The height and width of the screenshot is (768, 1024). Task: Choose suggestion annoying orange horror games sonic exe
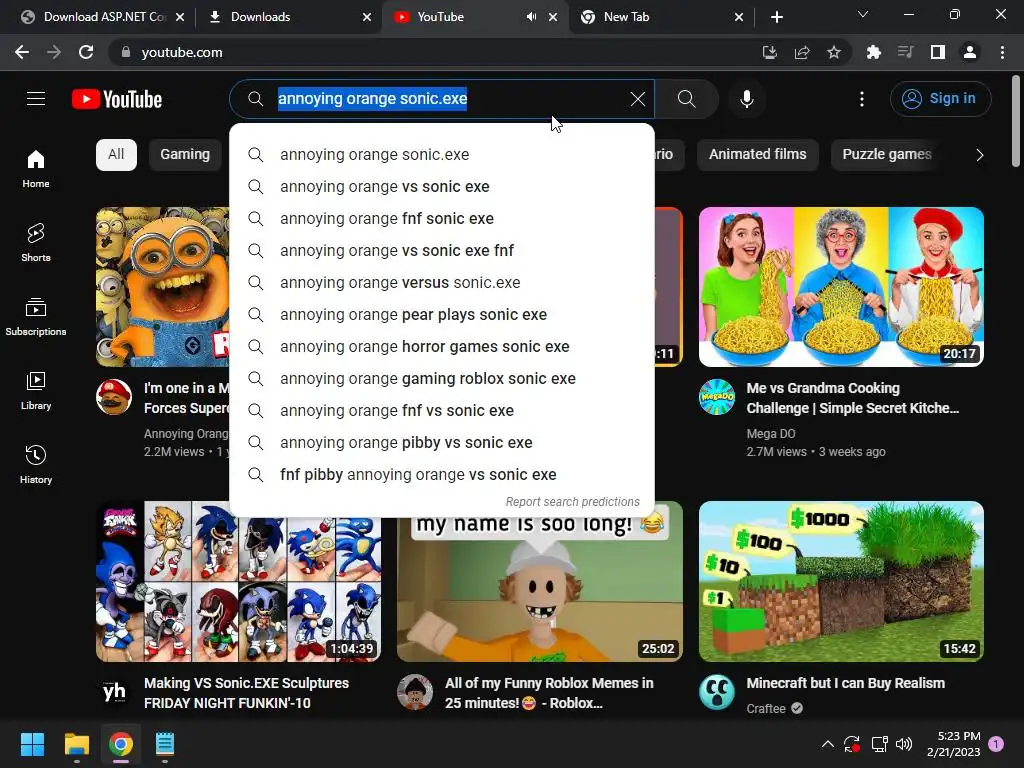(x=442, y=347)
